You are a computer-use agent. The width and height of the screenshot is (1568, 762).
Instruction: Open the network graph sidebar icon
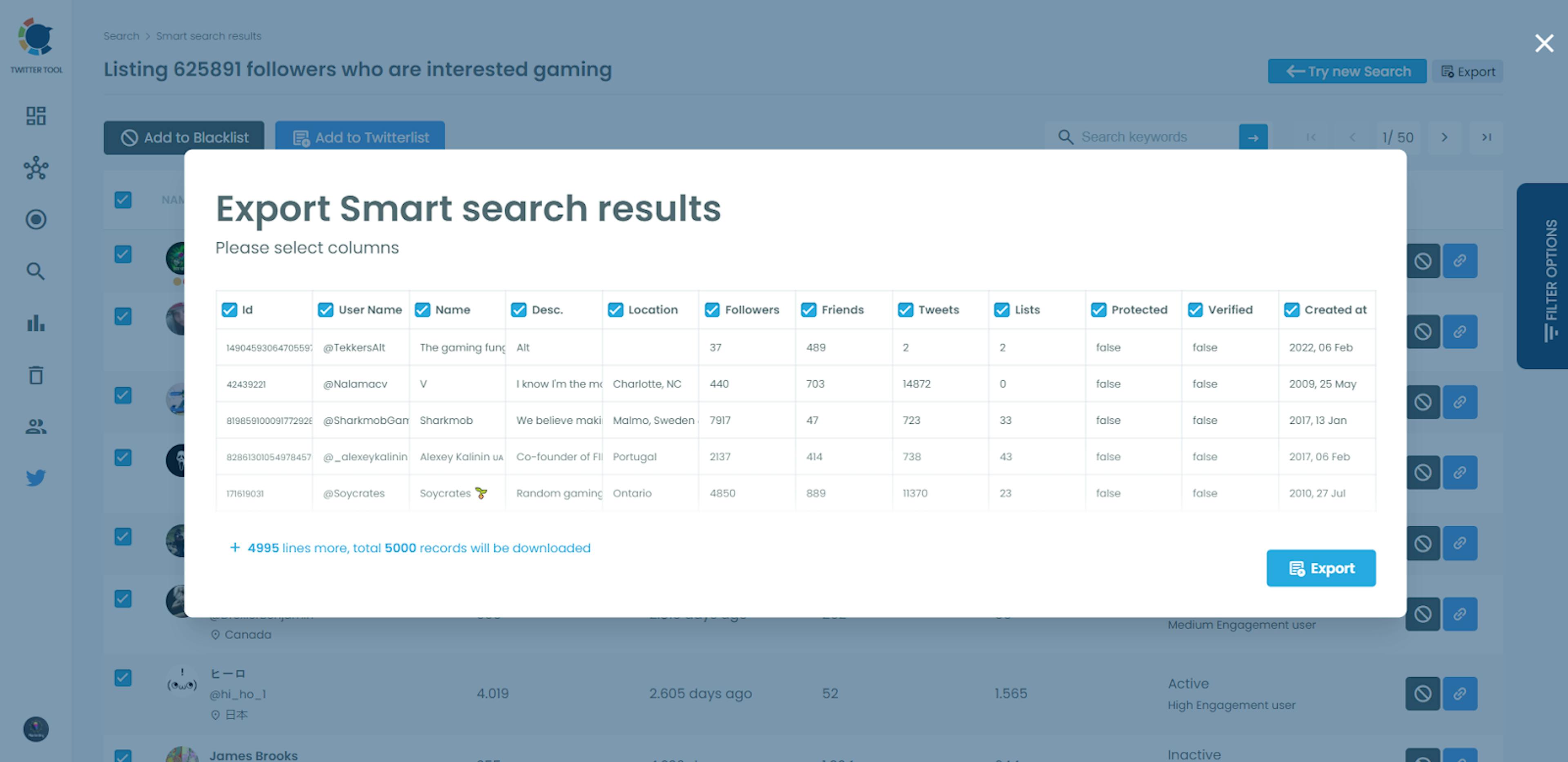pyautogui.click(x=36, y=168)
